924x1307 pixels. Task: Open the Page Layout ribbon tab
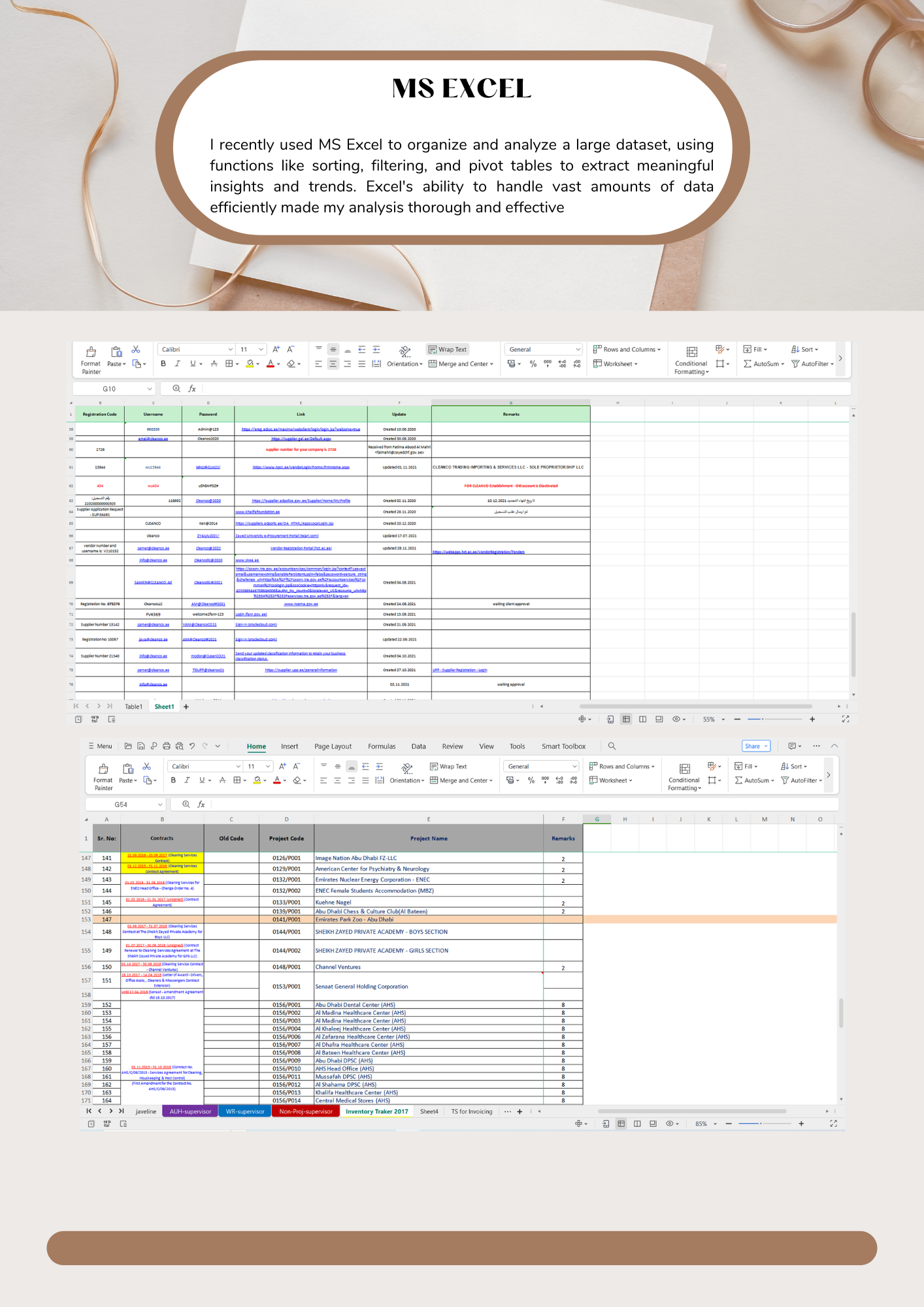click(x=333, y=746)
